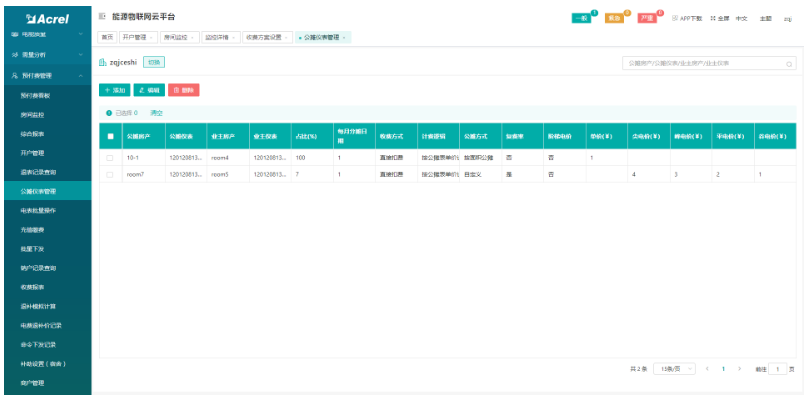
Task: Check the row 10-1 checkbox
Action: point(110,158)
